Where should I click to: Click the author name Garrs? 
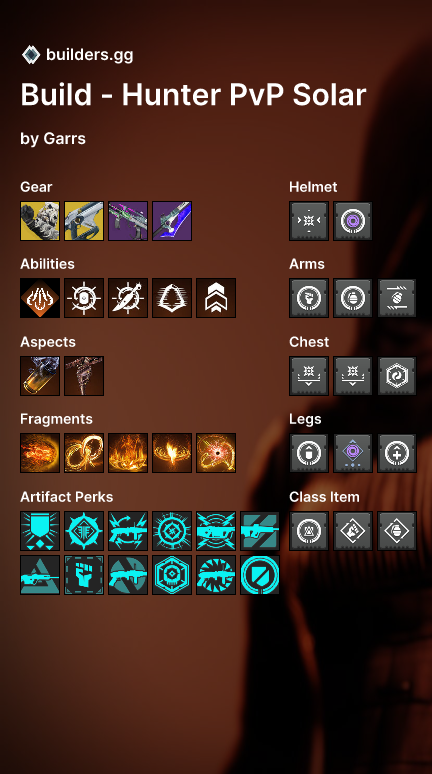tap(65, 139)
